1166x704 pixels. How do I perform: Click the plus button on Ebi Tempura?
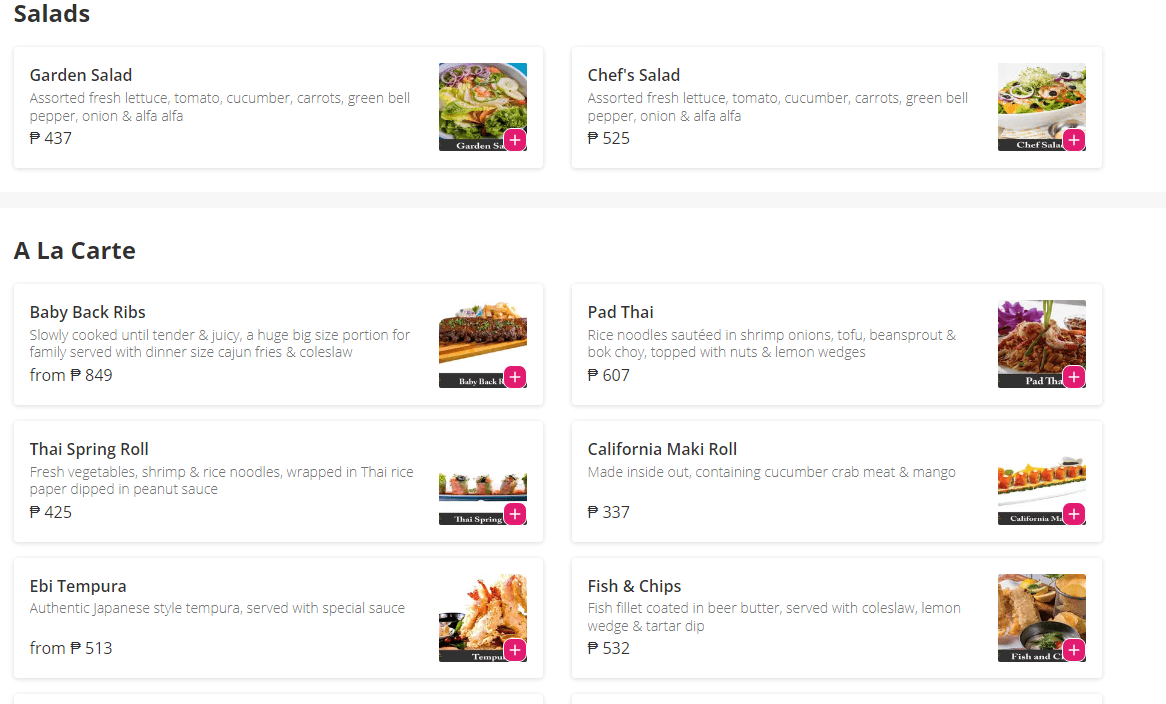(x=515, y=650)
